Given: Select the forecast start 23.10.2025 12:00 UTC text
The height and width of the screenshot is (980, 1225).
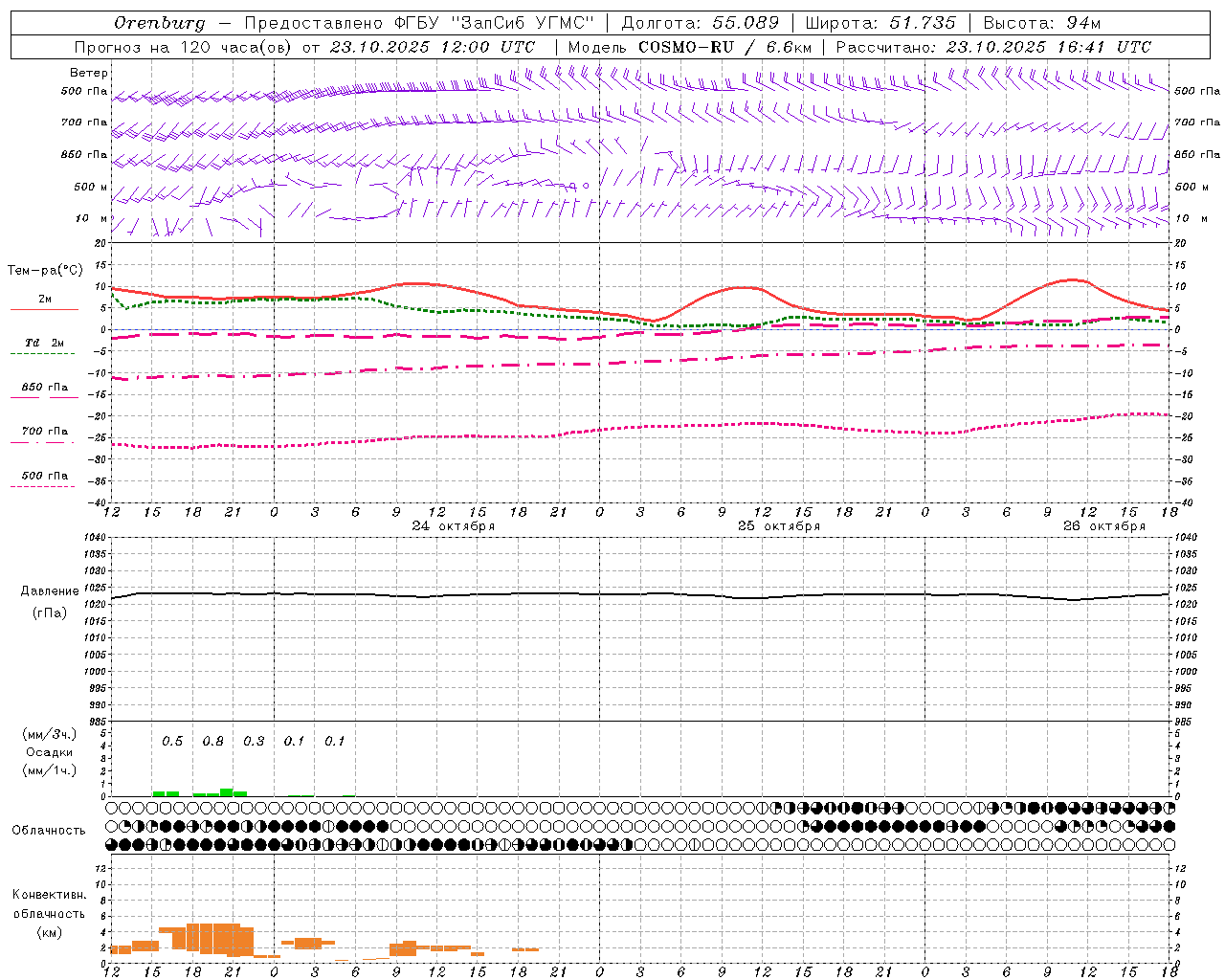Looking at the screenshot, I should point(433,47).
